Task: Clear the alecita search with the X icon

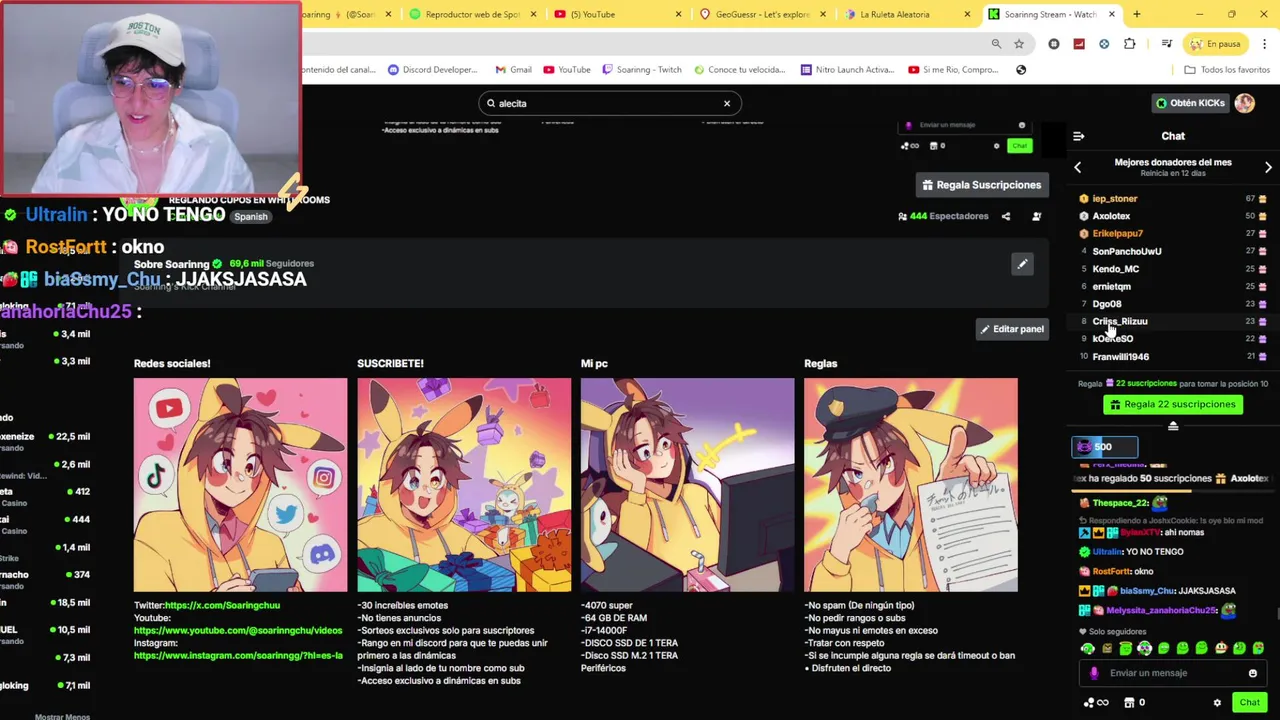Action: (x=727, y=103)
